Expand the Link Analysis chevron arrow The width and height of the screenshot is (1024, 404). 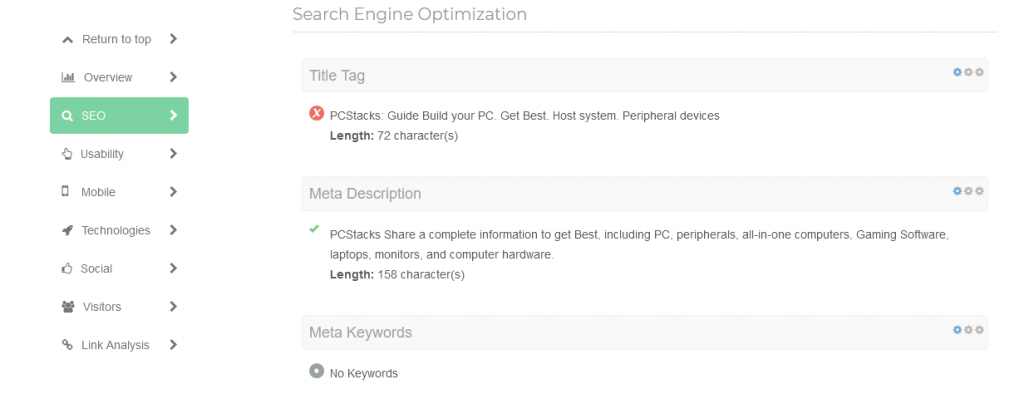pos(173,345)
